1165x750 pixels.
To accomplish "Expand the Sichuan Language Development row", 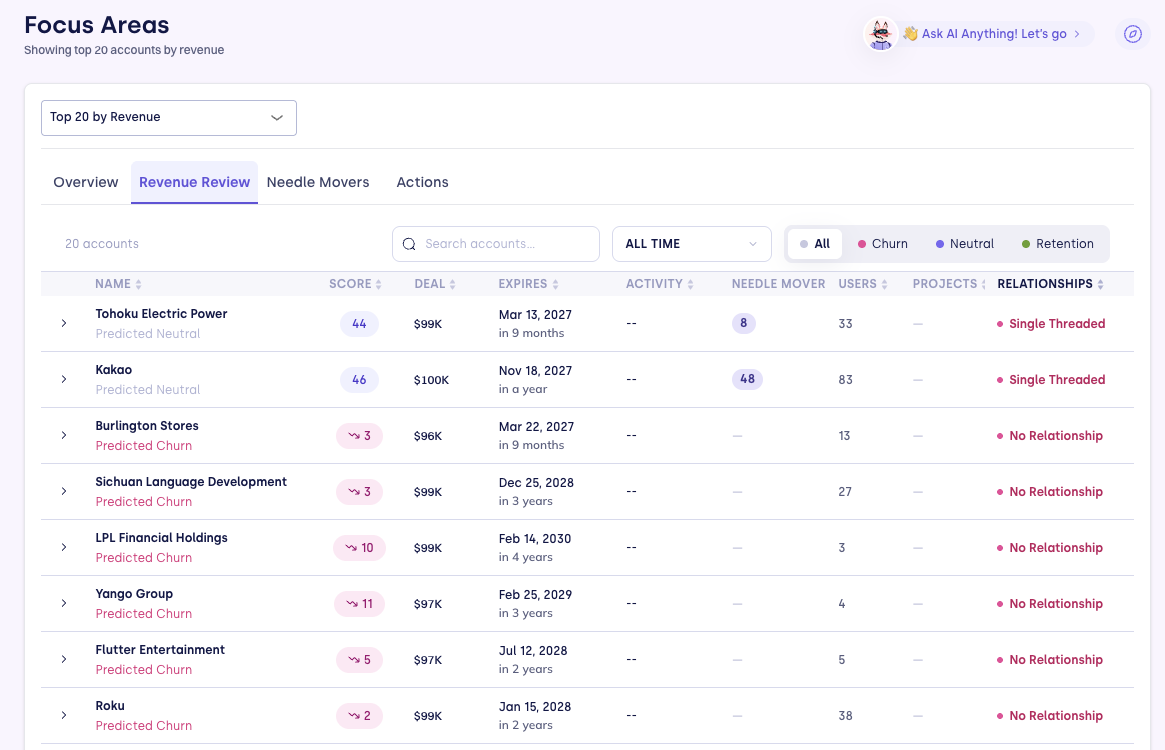I will [x=64, y=491].
